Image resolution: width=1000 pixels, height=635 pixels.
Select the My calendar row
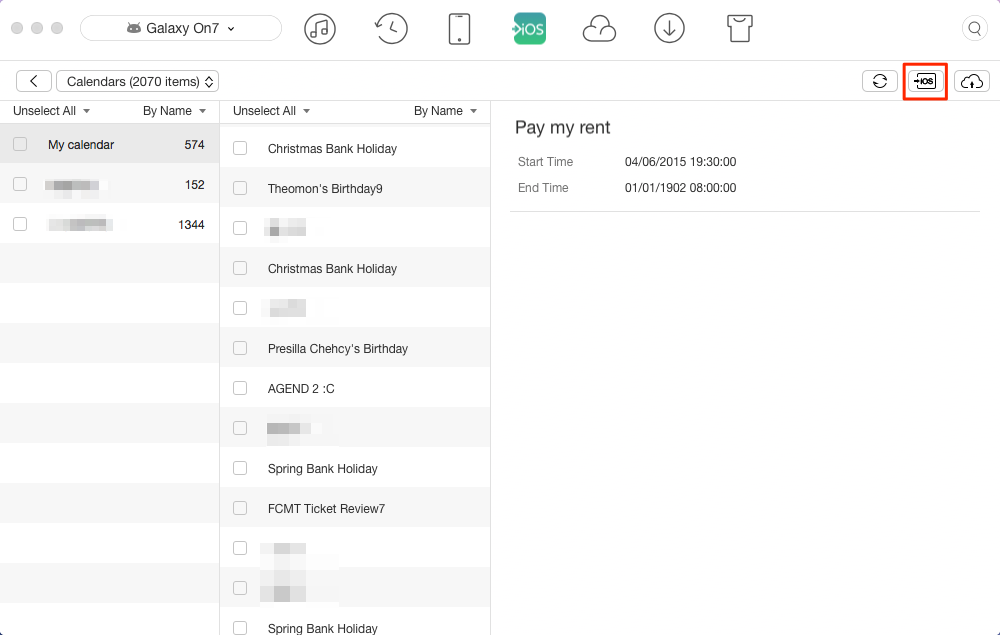(110, 144)
